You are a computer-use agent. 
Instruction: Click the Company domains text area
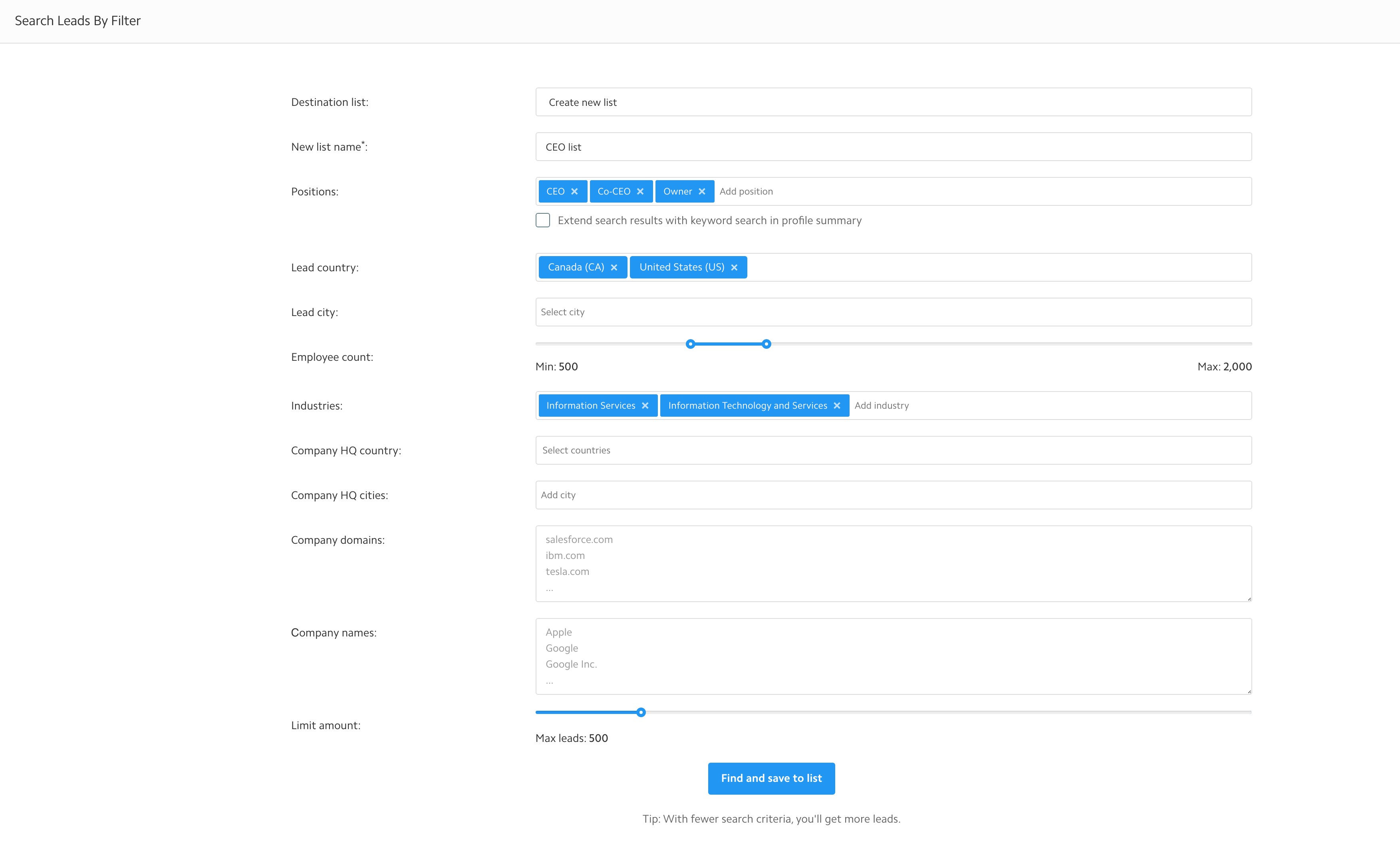(x=894, y=564)
